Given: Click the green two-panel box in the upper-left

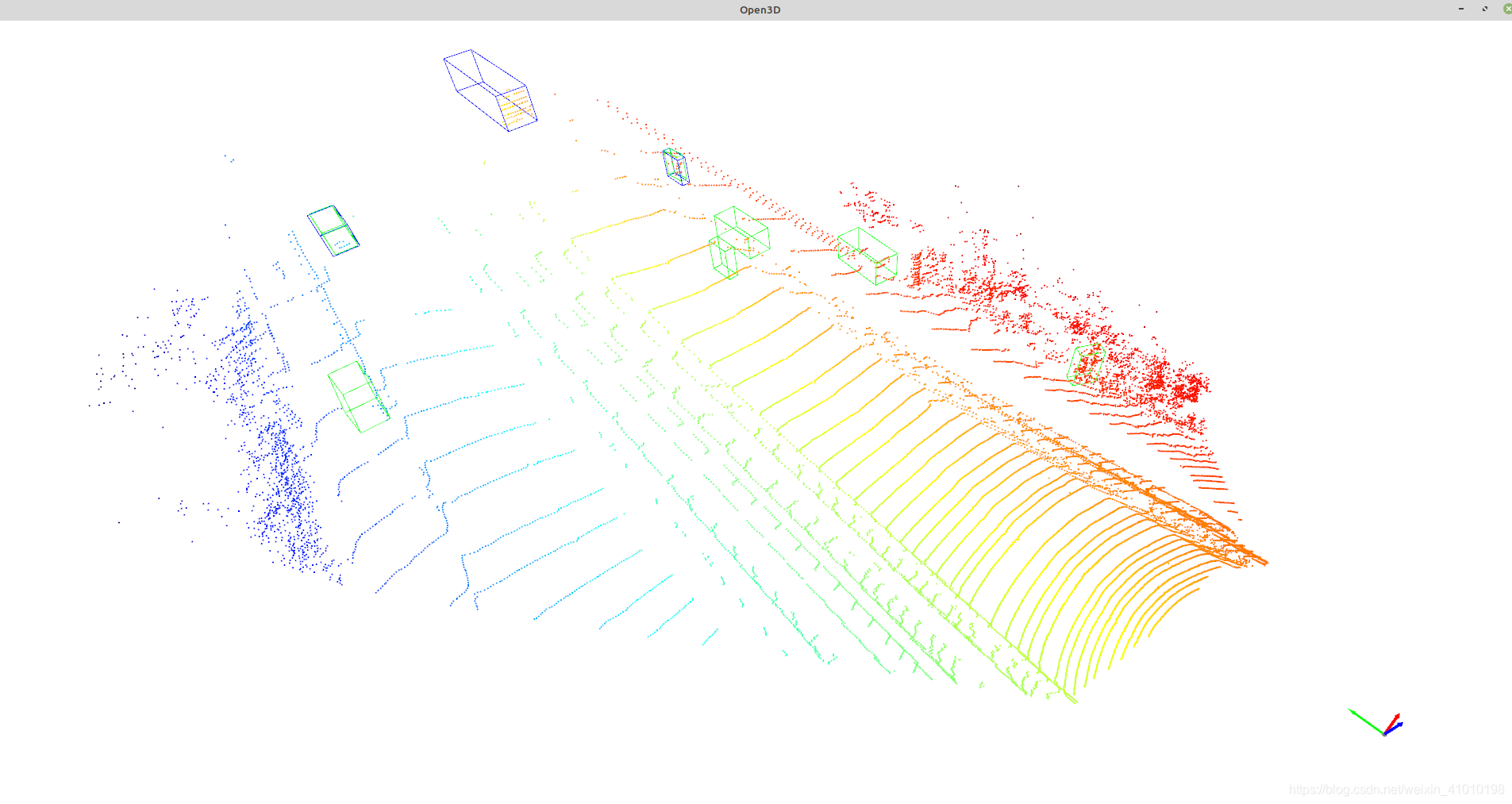Looking at the screenshot, I should pyautogui.click(x=333, y=230).
